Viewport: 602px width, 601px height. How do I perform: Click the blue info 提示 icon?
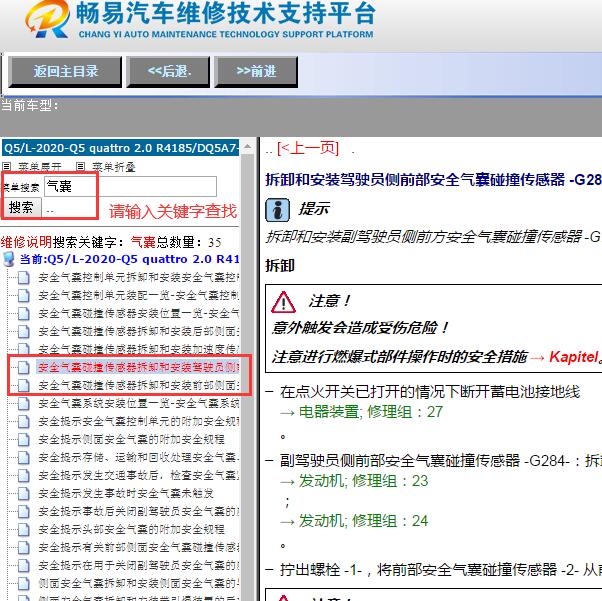[278, 210]
